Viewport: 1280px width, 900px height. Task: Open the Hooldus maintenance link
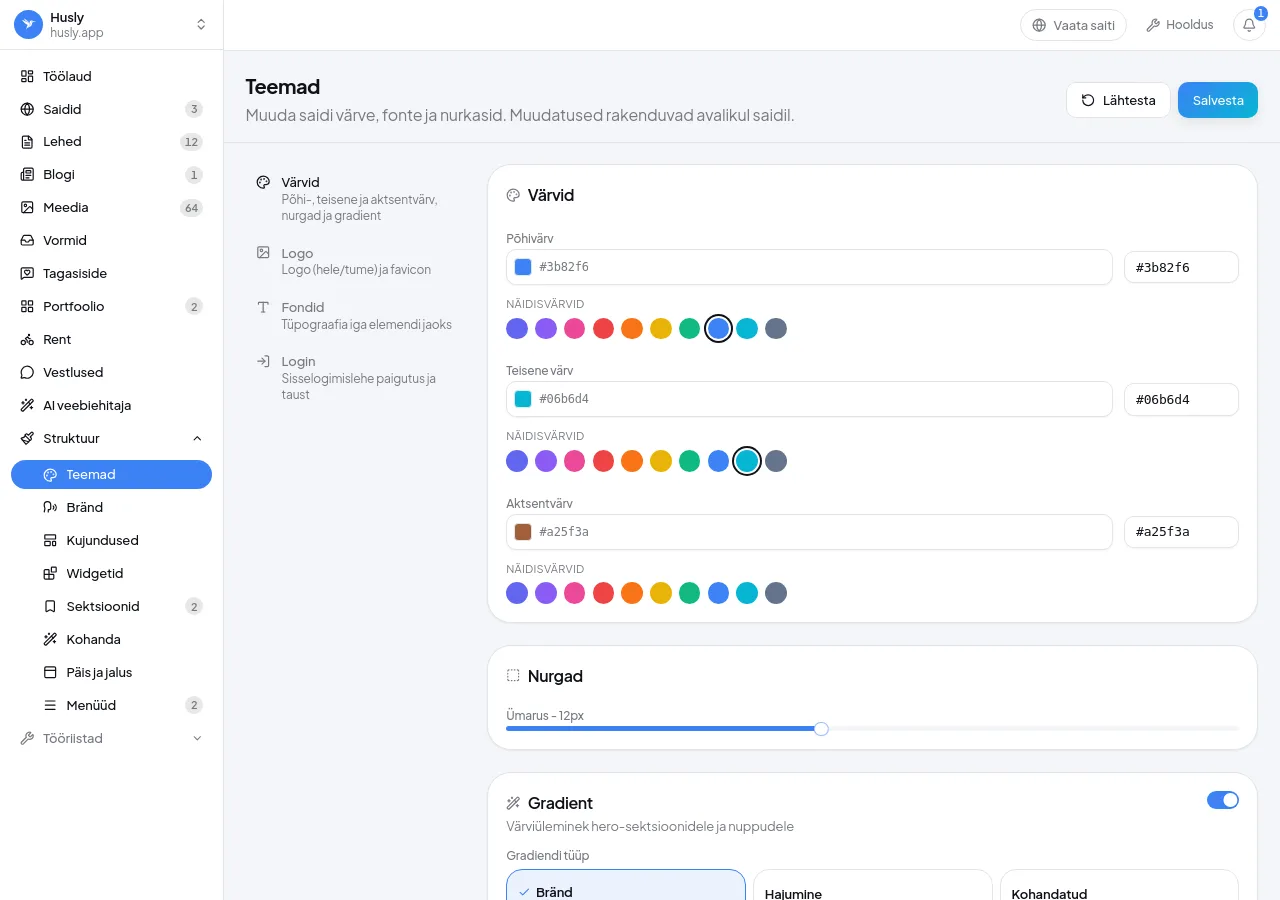click(1180, 25)
